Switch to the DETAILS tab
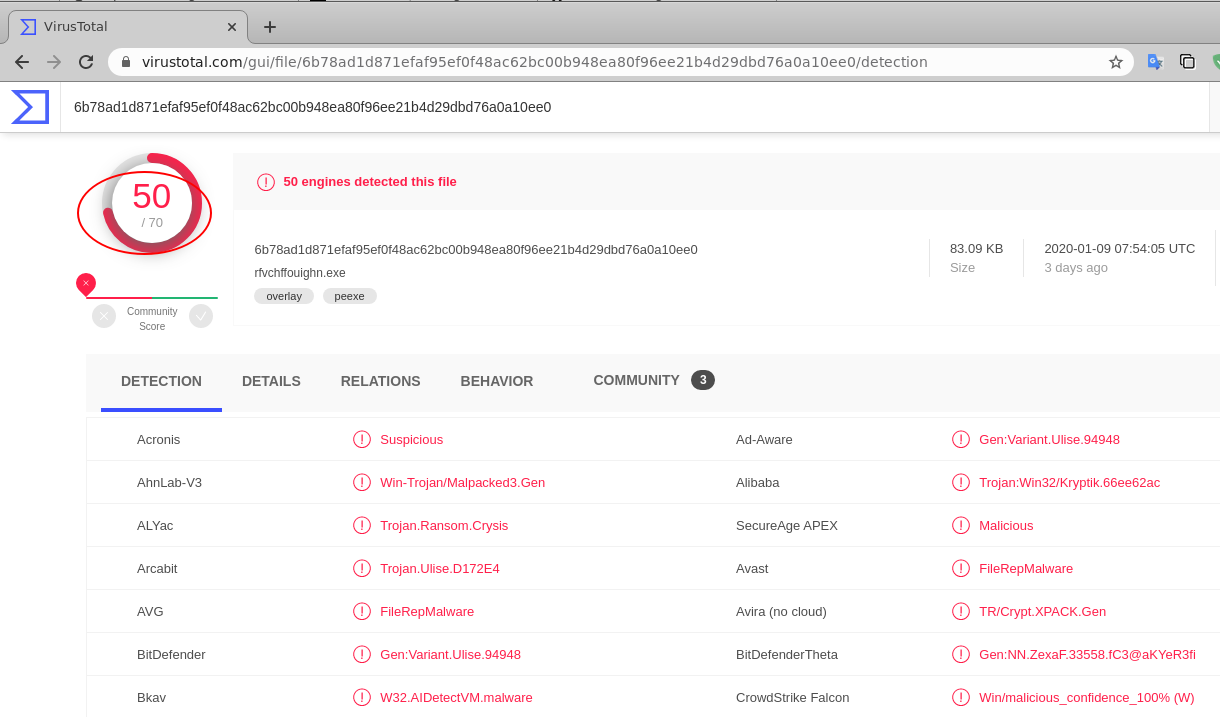Viewport: 1220px width, 717px height. [x=271, y=381]
